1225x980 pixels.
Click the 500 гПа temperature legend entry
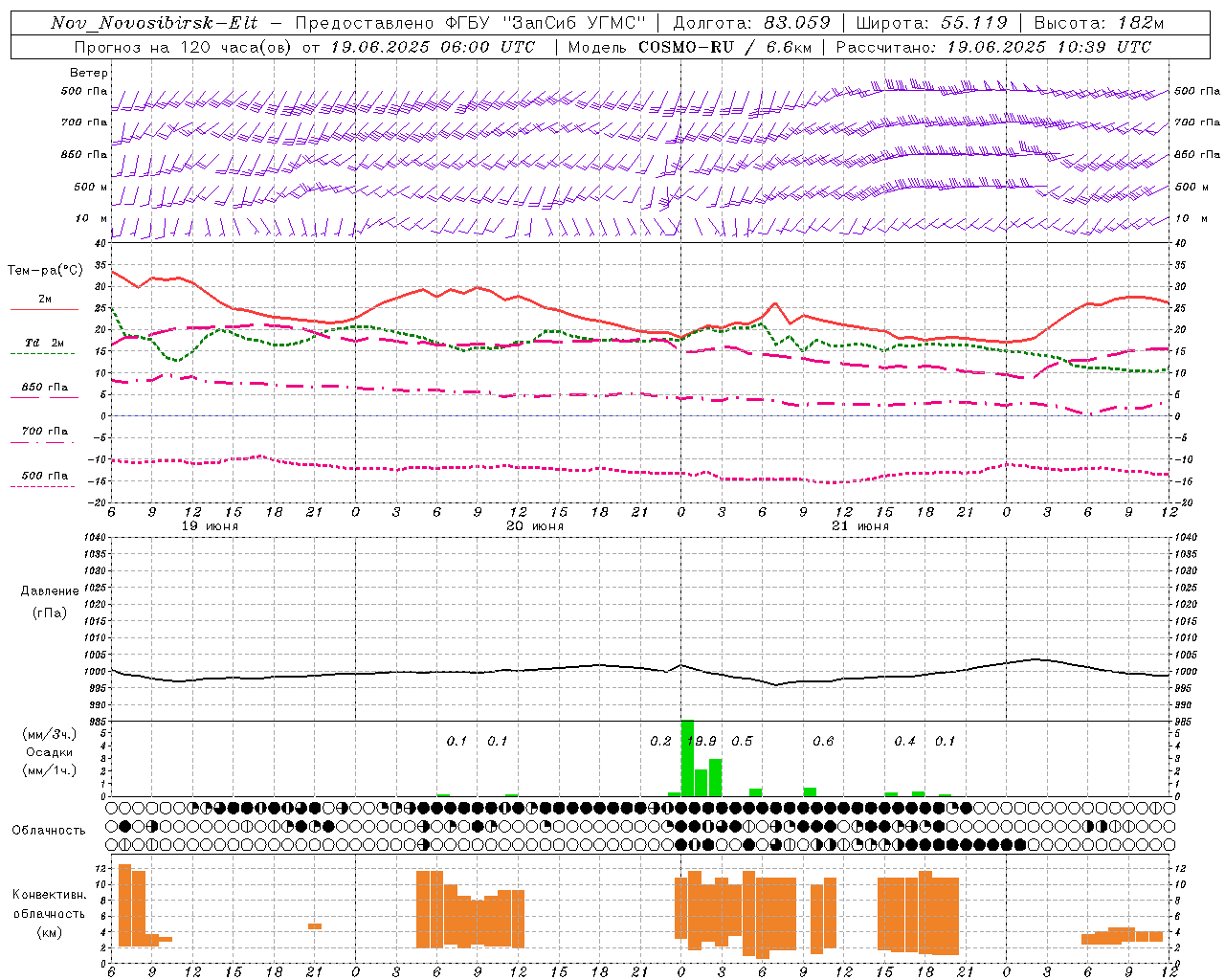tap(44, 476)
